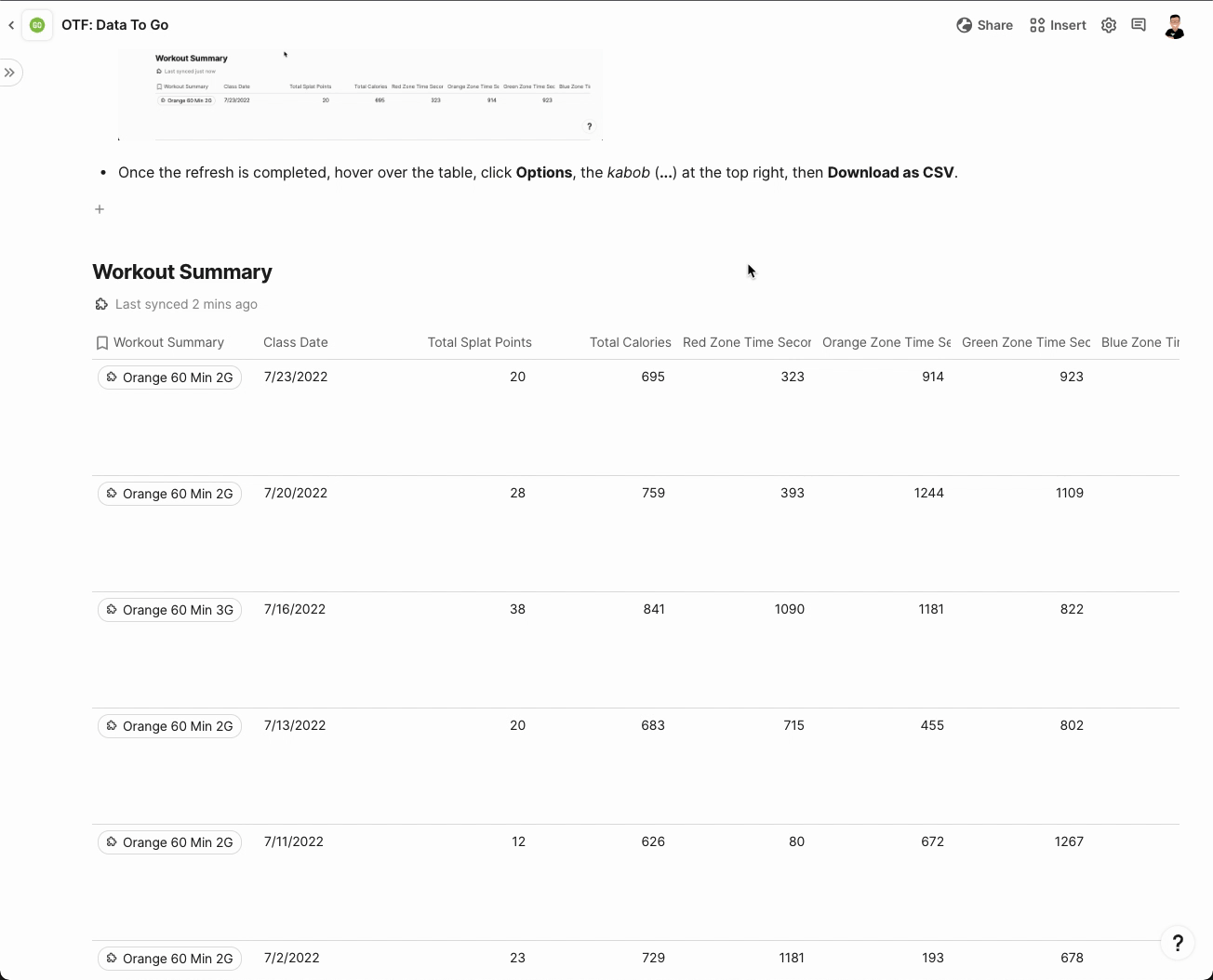This screenshot has width=1213, height=980.
Task: Open the embedded Workout Summary screenshot thumbnail
Action: point(360,94)
